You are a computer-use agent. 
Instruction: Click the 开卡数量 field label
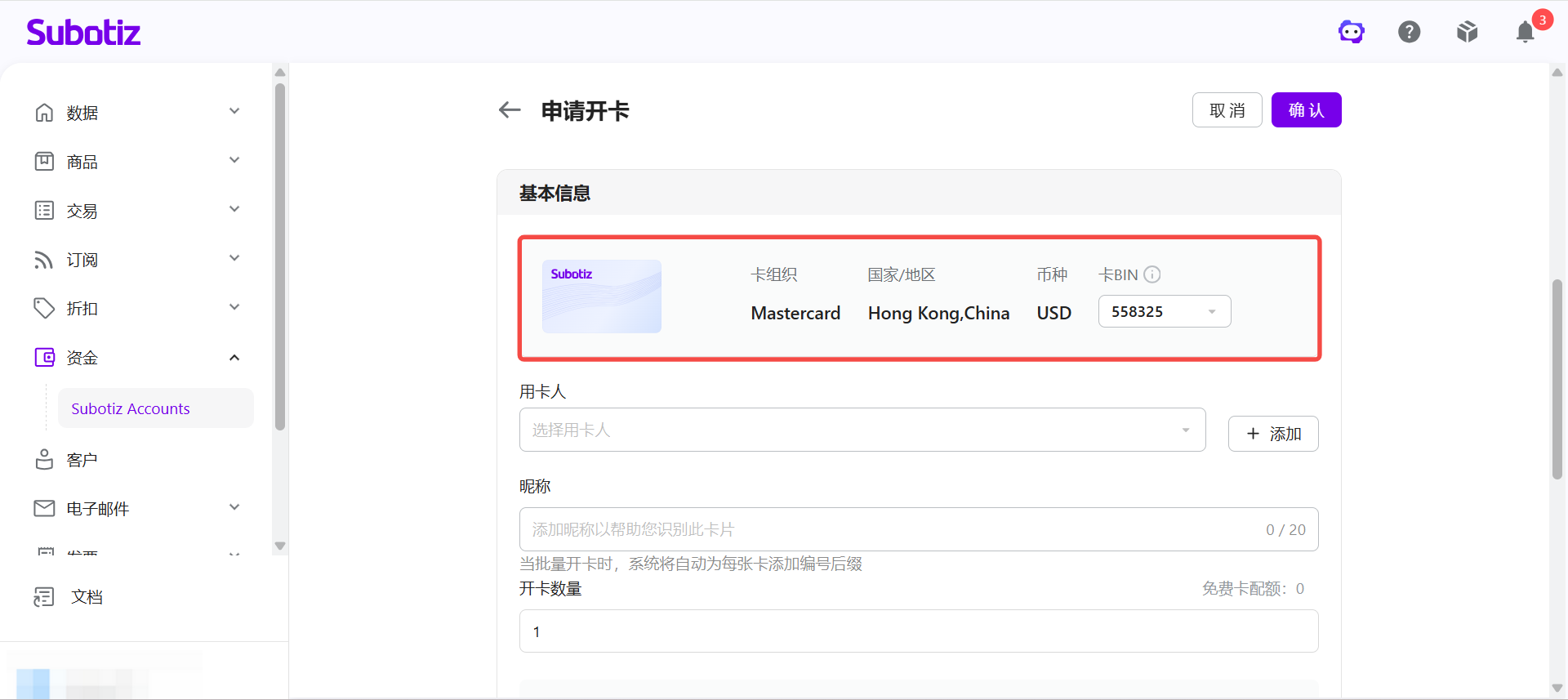pyautogui.click(x=550, y=589)
